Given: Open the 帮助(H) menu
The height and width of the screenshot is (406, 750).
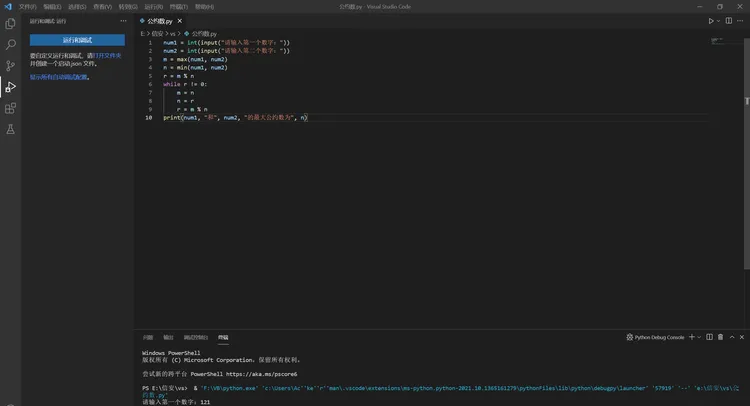Looking at the screenshot, I should (x=204, y=7).
